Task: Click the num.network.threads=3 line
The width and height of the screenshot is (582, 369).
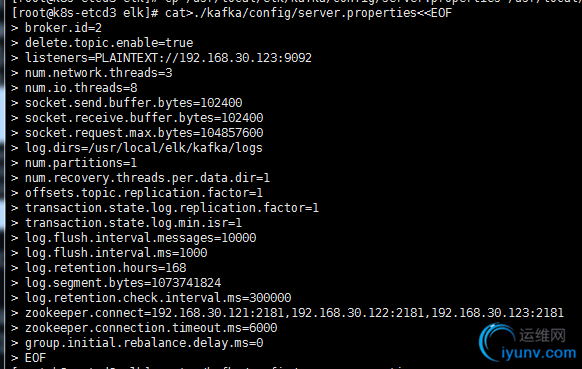Action: [x=98, y=73]
